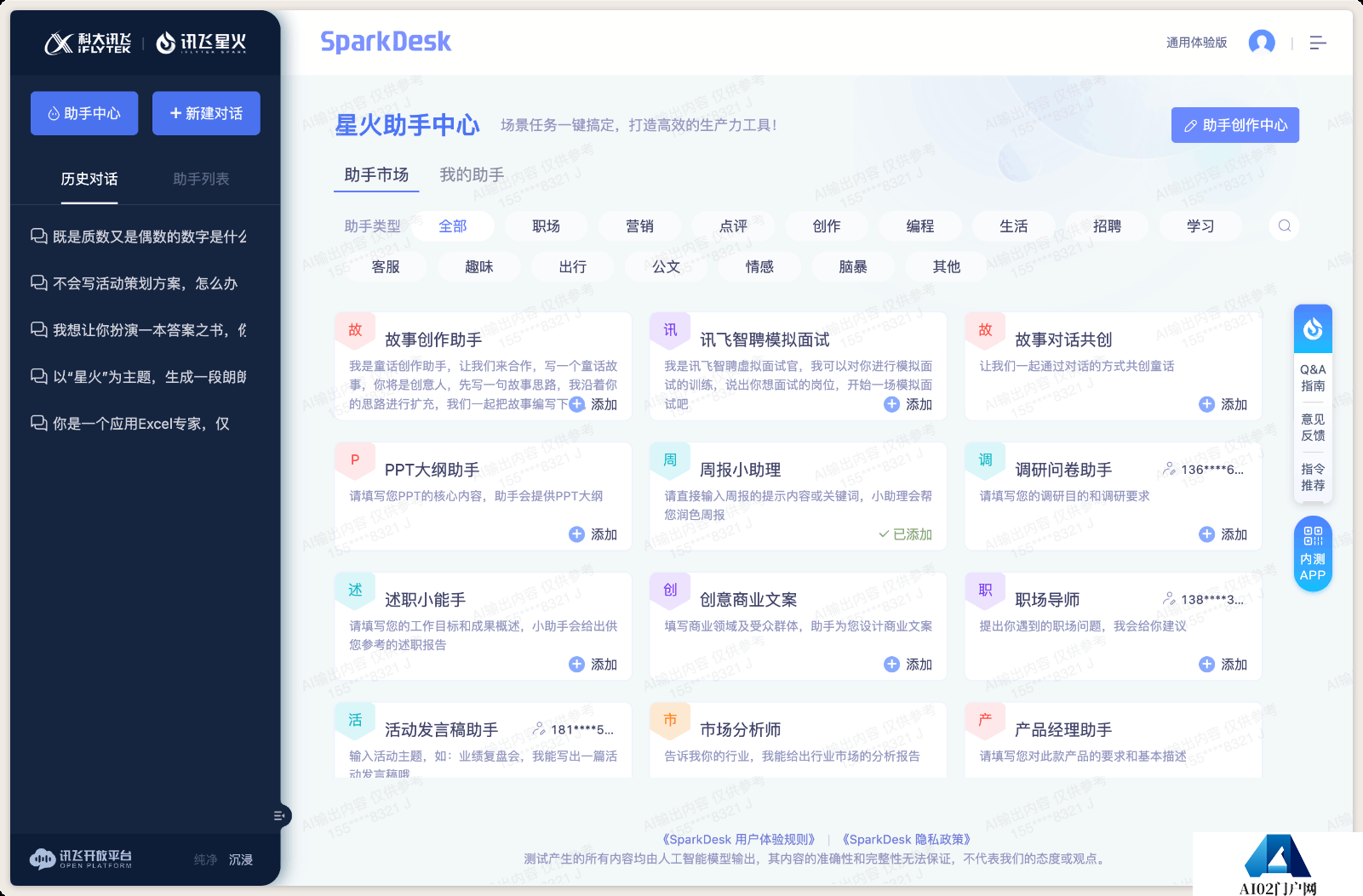
Task: Click the 讯飞星火 logo in sidebar header
Action: 201,43
